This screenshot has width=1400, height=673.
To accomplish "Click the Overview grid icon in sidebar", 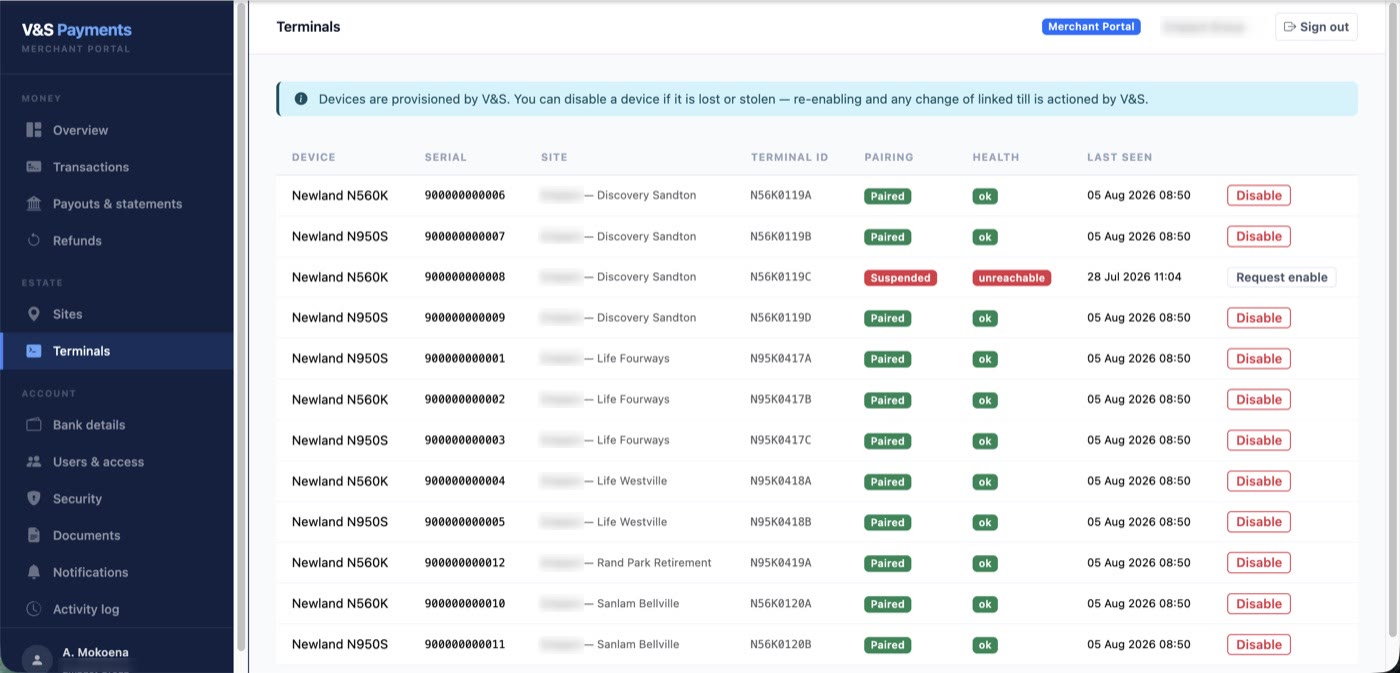I will tap(34, 130).
